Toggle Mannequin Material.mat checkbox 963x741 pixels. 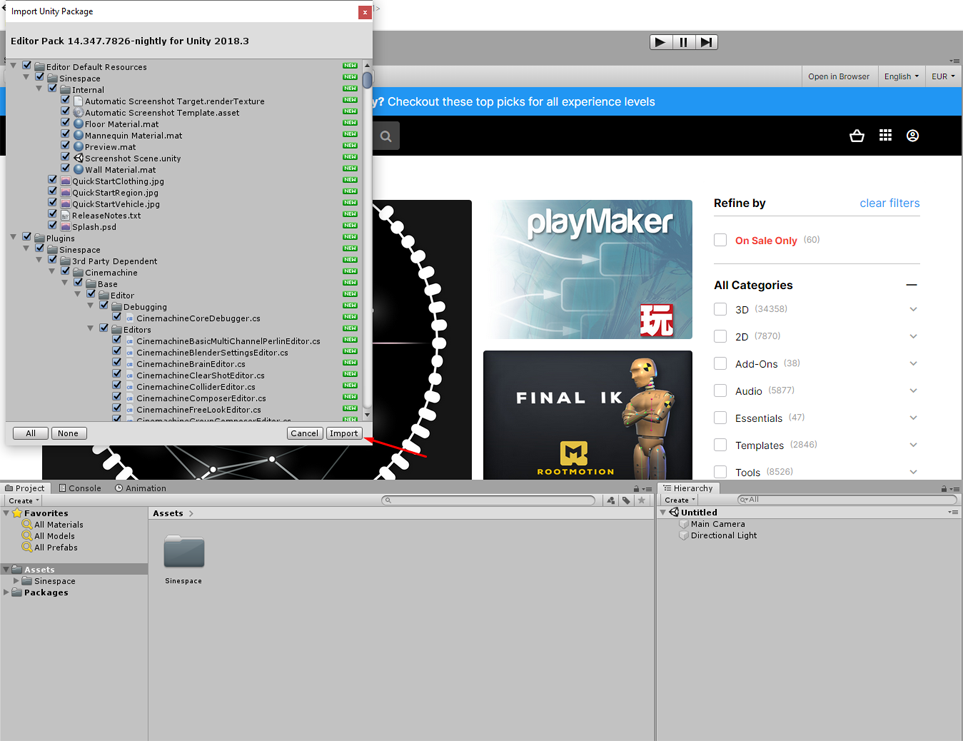pos(66,134)
